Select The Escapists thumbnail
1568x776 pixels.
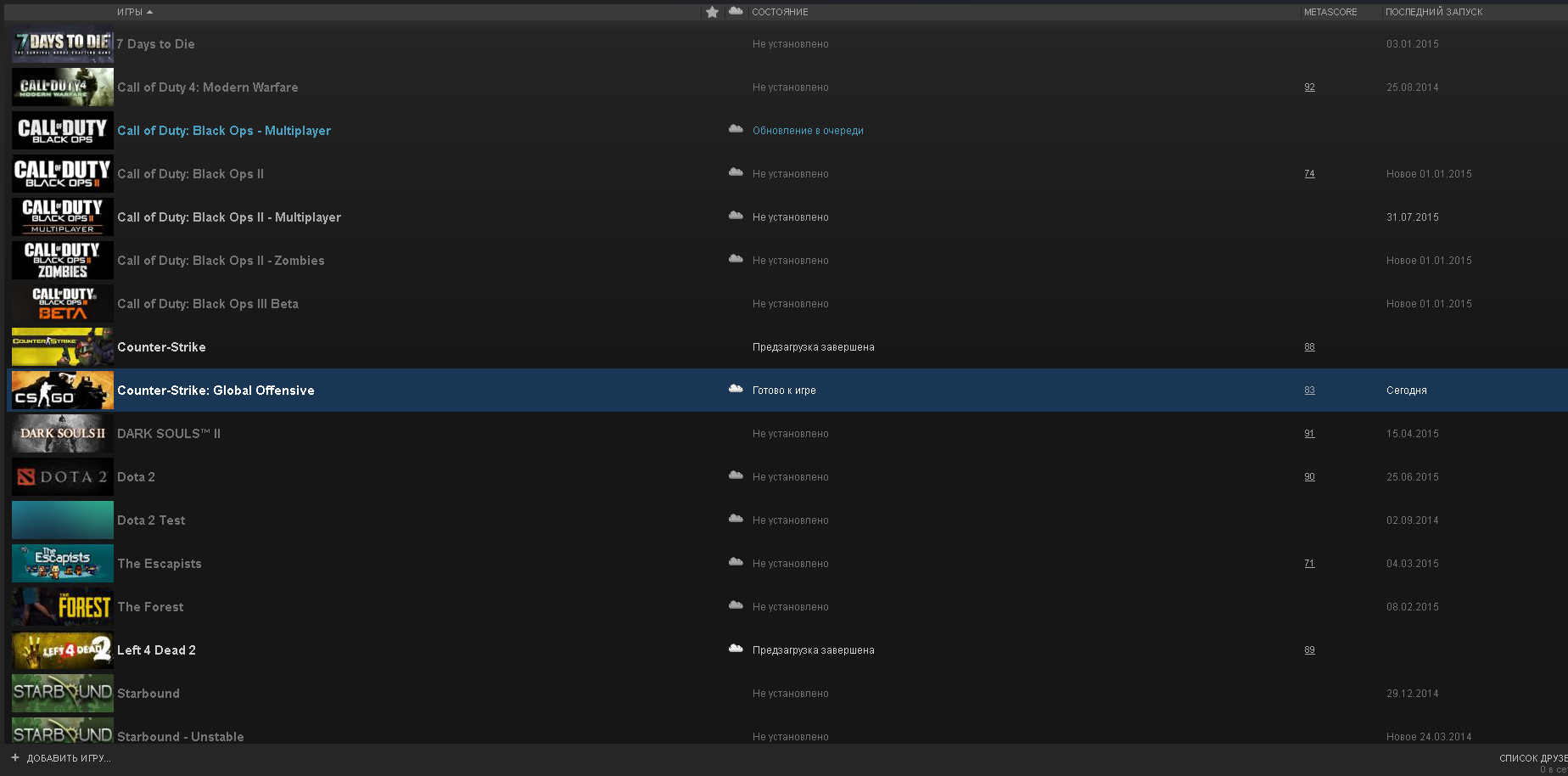click(x=63, y=564)
